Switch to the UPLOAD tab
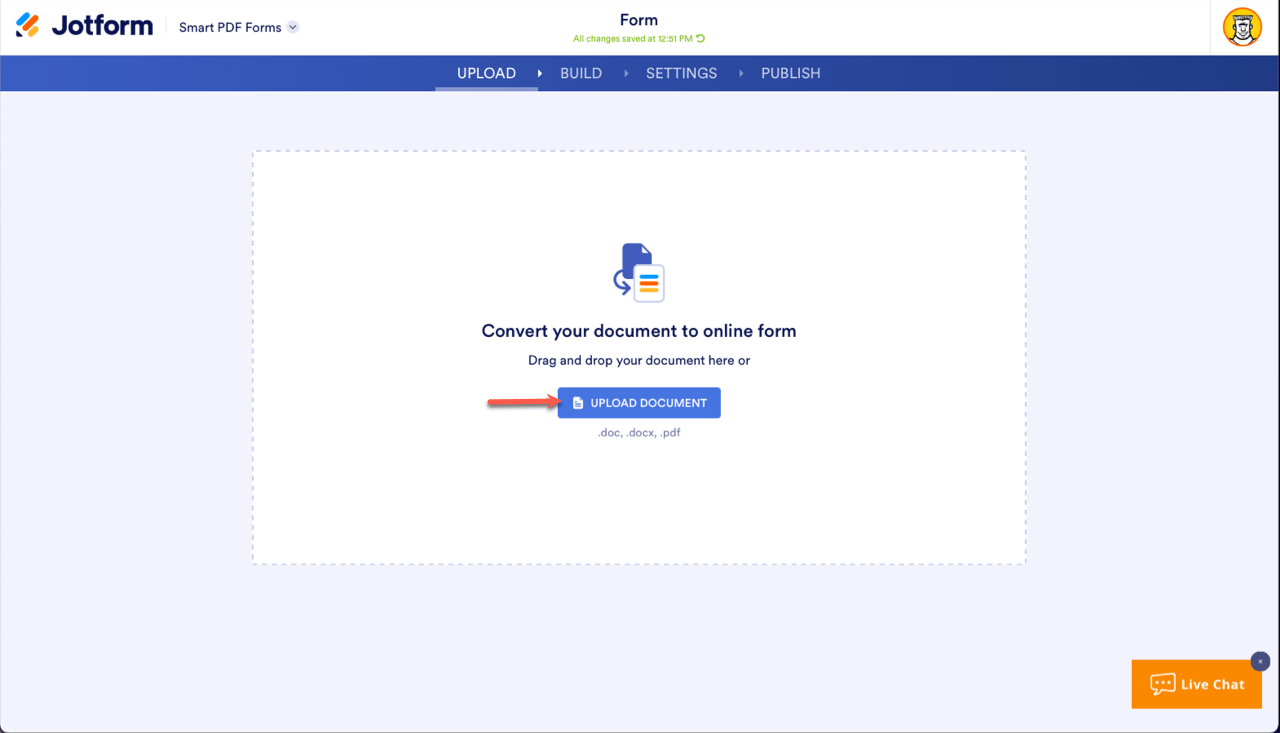1280x733 pixels. 486,73
